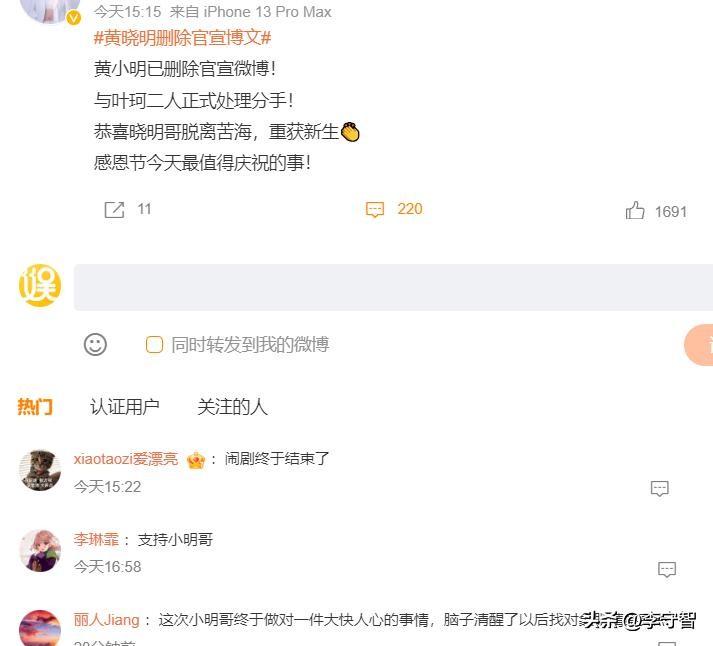Click the repost share icon

114,210
